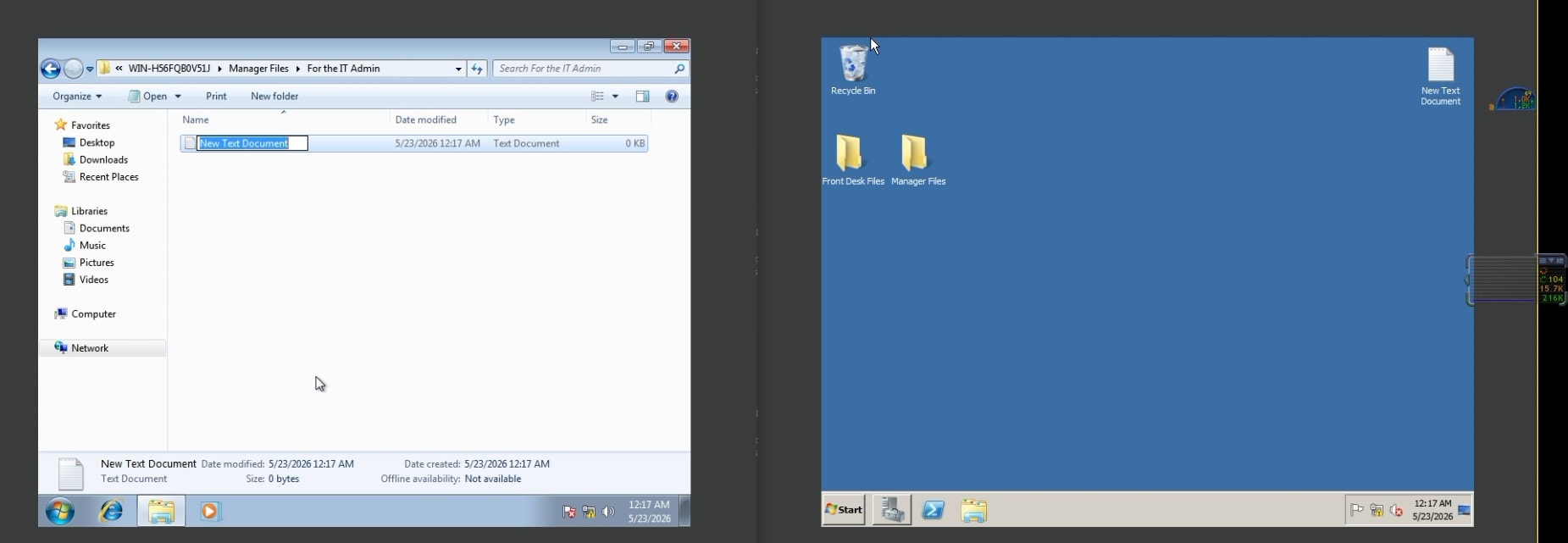Open Windows Explorer from server taskbar
The width and height of the screenshot is (1568, 543).
pyautogui.click(x=973, y=510)
